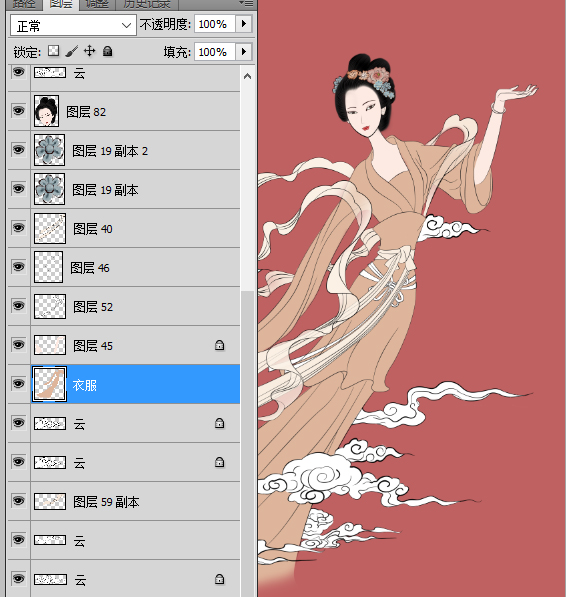Click the face thumbnail of 图层 82
This screenshot has width=566, height=597.
click(46, 111)
